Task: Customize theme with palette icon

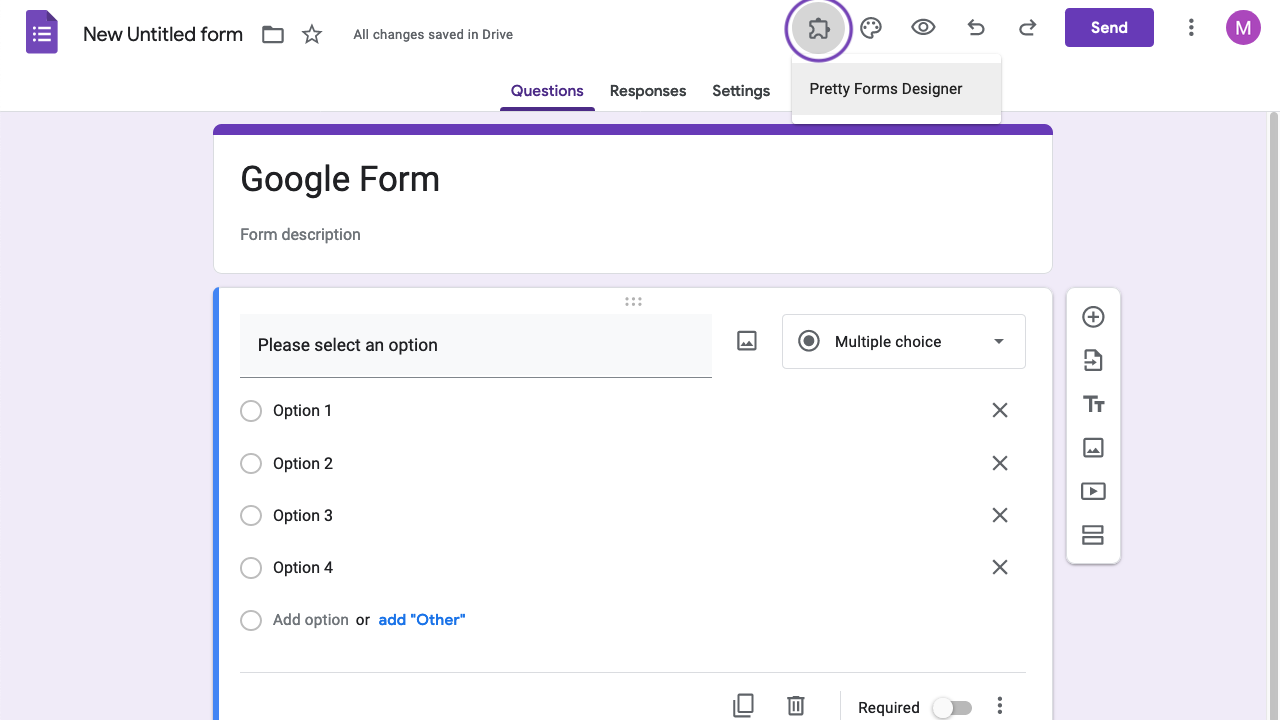Action: tap(871, 28)
